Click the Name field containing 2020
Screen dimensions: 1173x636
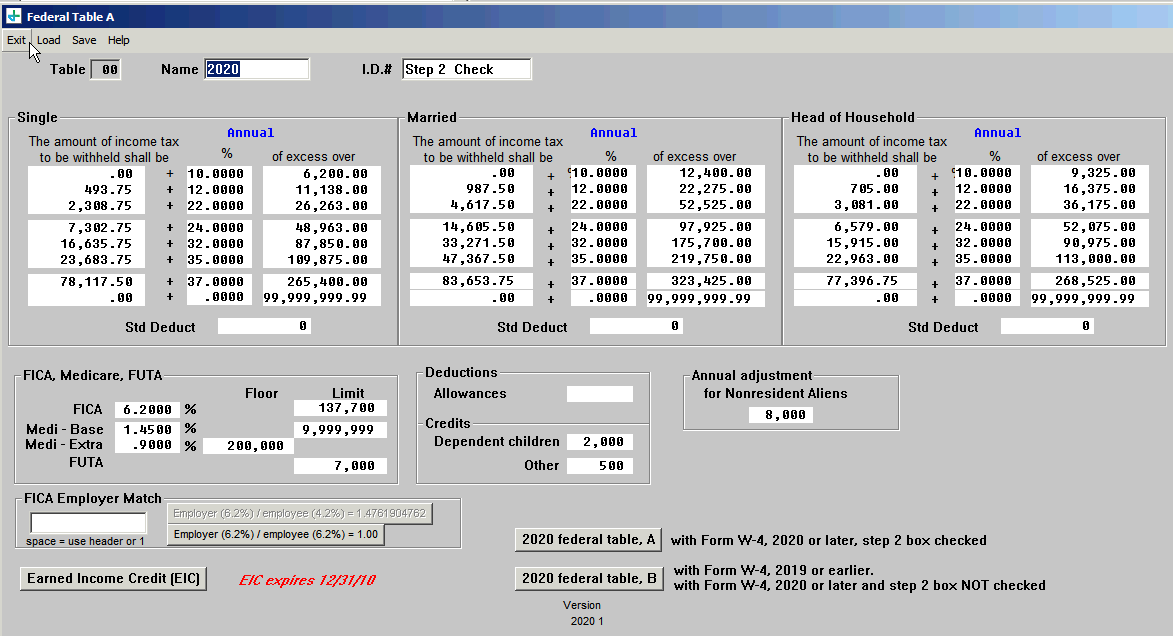pos(257,70)
